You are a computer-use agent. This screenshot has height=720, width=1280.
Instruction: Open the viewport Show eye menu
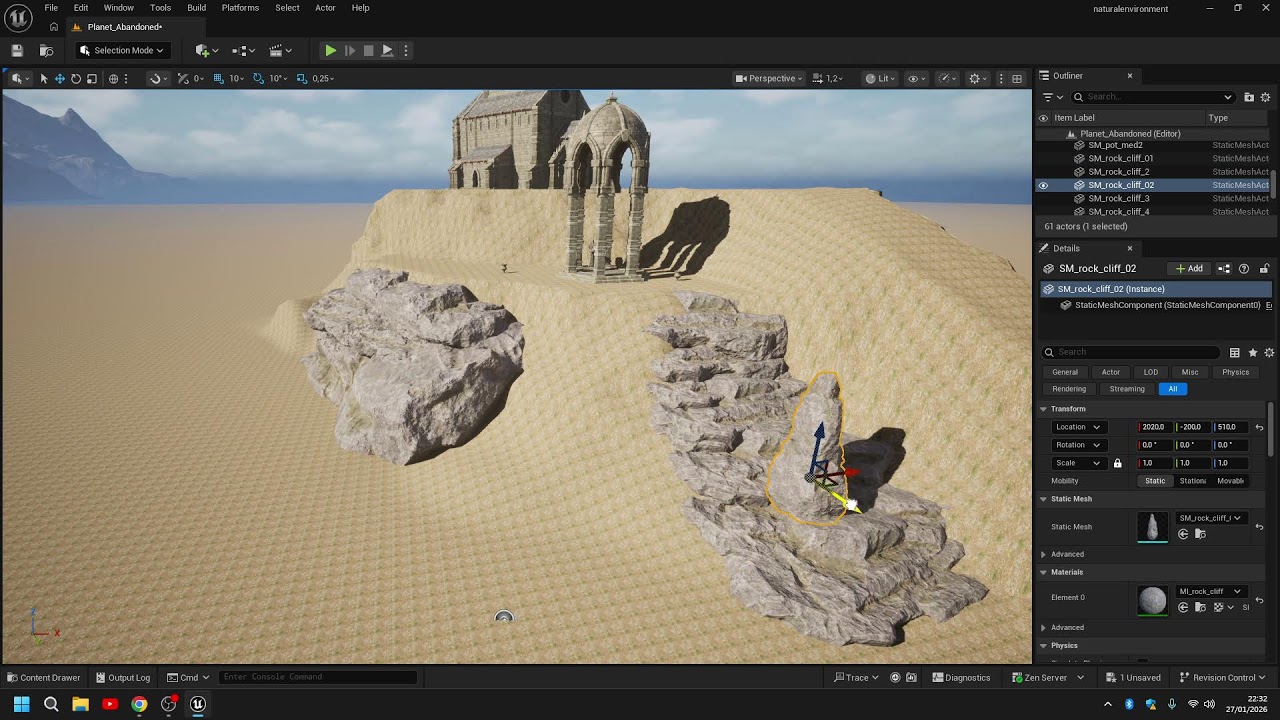(x=916, y=78)
